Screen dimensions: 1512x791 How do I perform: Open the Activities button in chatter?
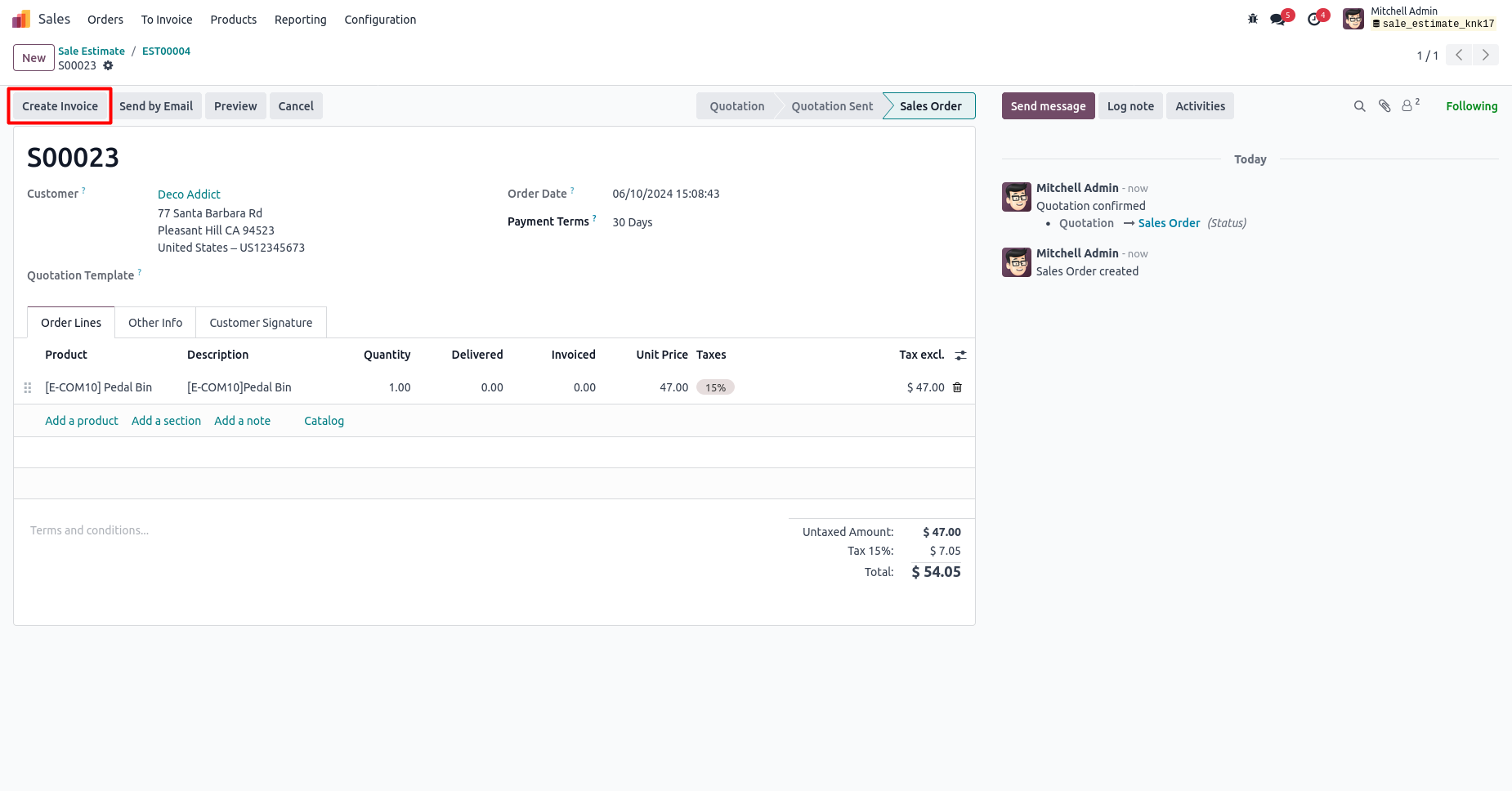coord(1200,106)
